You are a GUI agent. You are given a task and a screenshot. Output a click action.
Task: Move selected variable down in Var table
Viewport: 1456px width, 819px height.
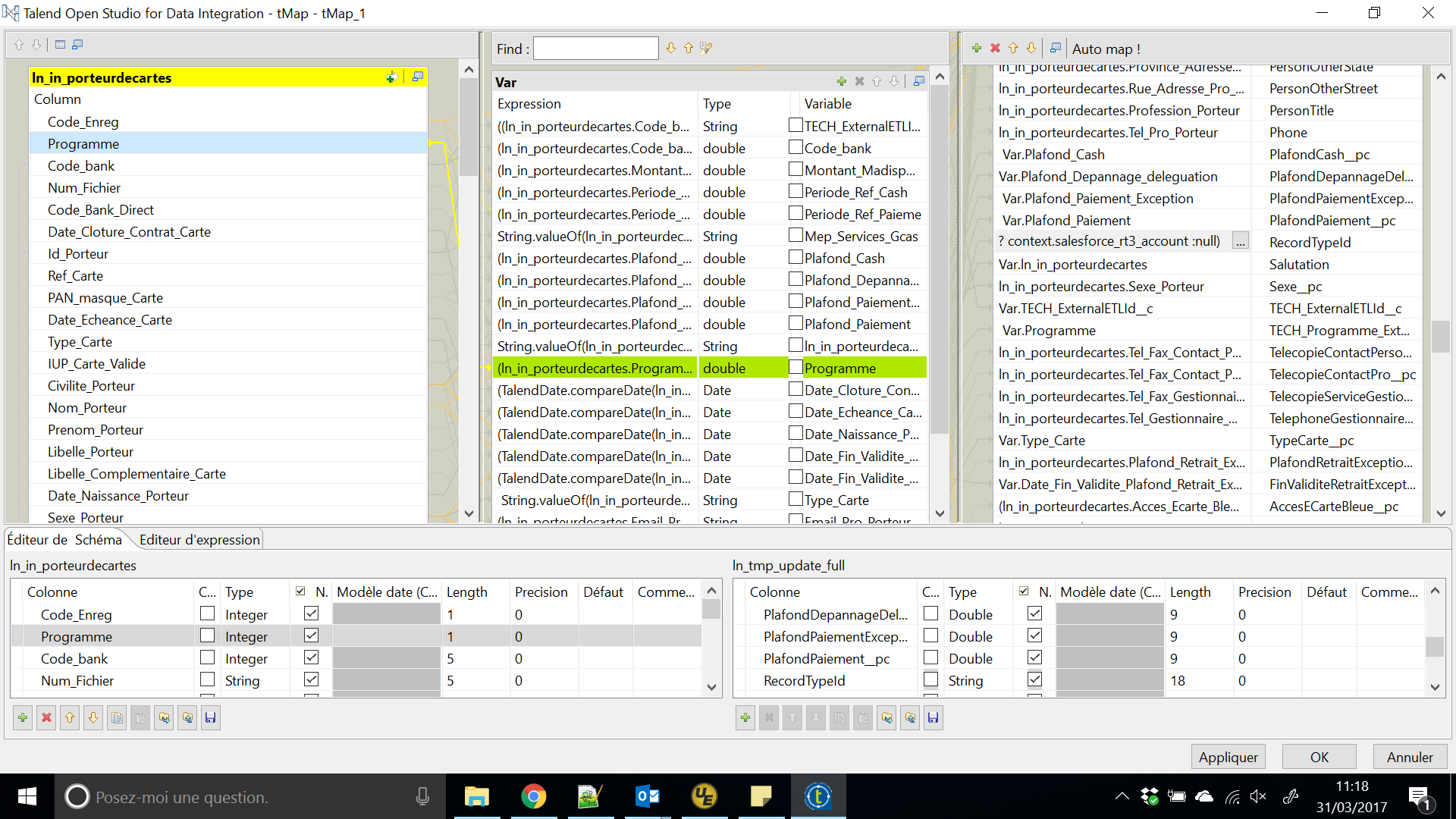coord(894,81)
